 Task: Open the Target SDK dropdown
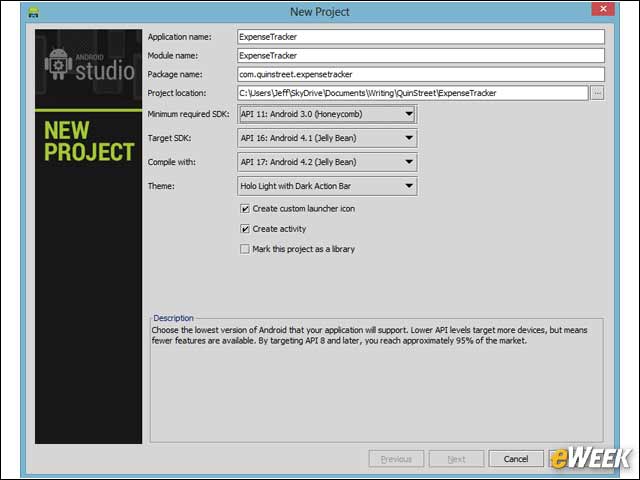point(327,138)
